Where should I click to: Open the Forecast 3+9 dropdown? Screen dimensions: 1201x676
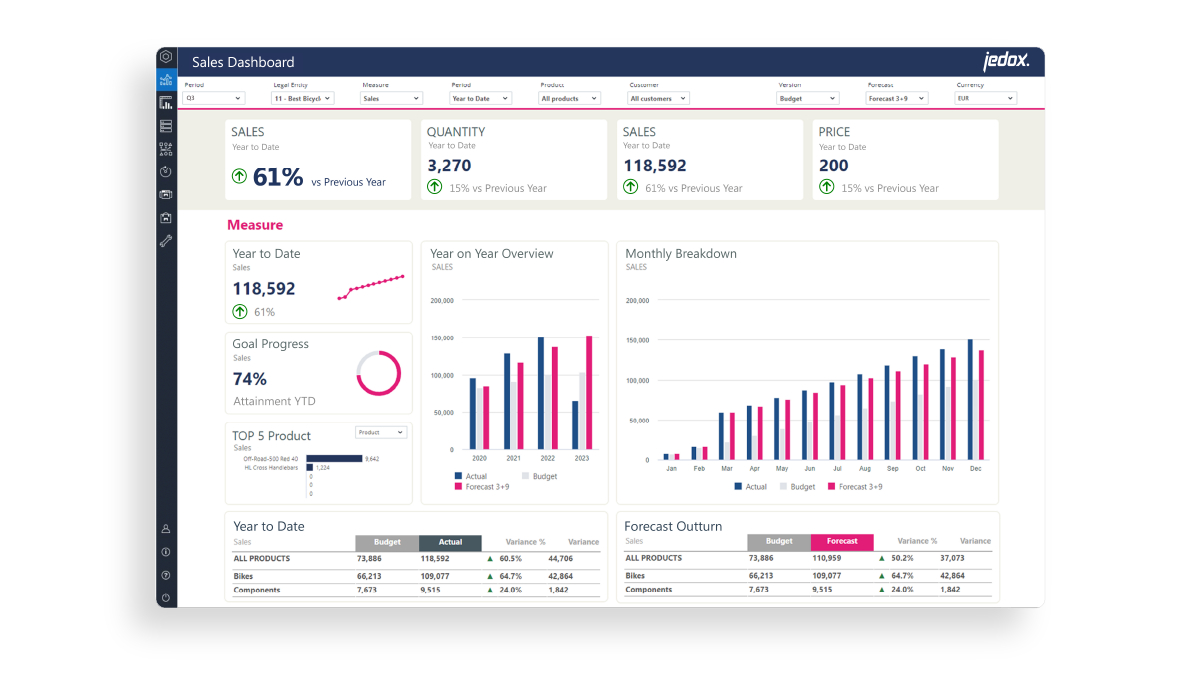click(896, 98)
